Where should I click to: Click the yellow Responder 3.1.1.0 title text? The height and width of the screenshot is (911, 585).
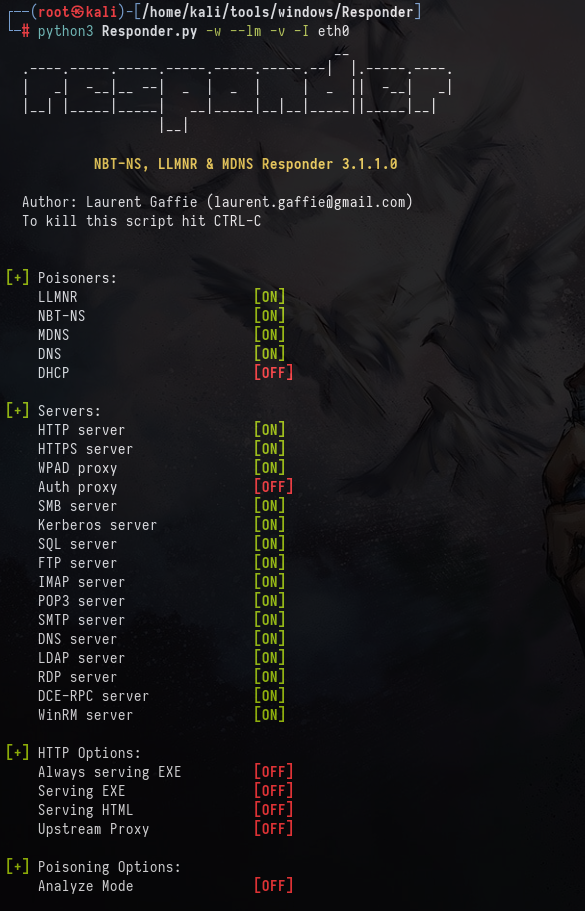pyautogui.click(x=246, y=164)
